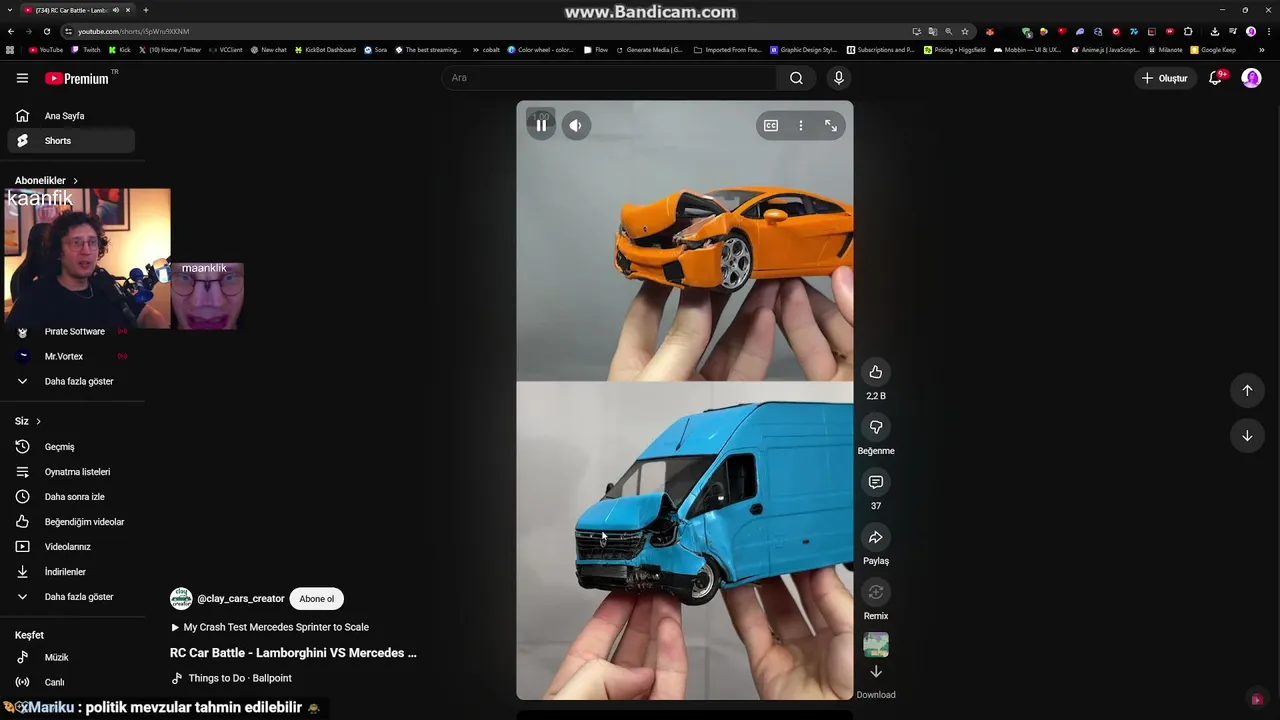Open the Short's three-dot options menu

[801, 125]
